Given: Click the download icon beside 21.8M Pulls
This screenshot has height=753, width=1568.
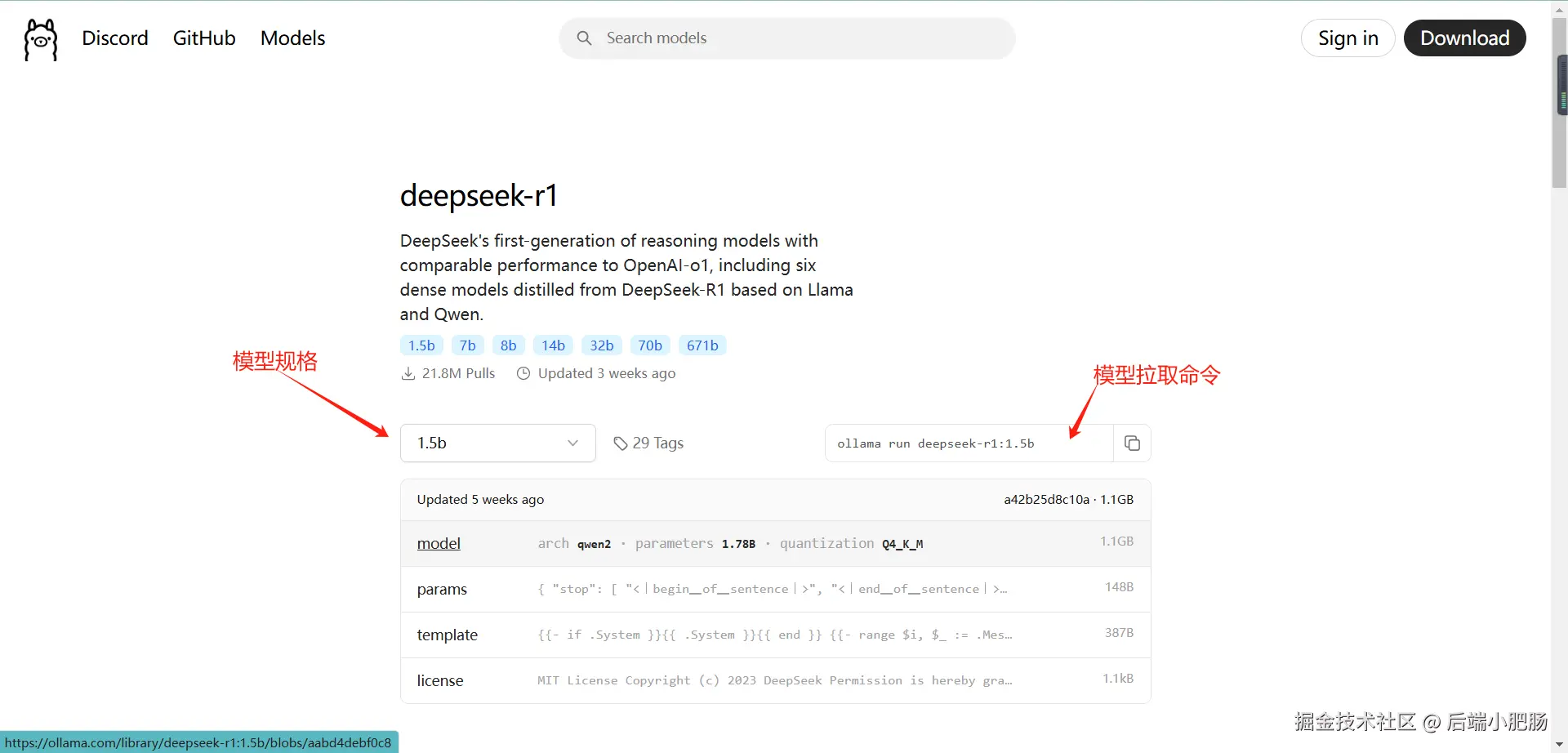Looking at the screenshot, I should point(408,373).
